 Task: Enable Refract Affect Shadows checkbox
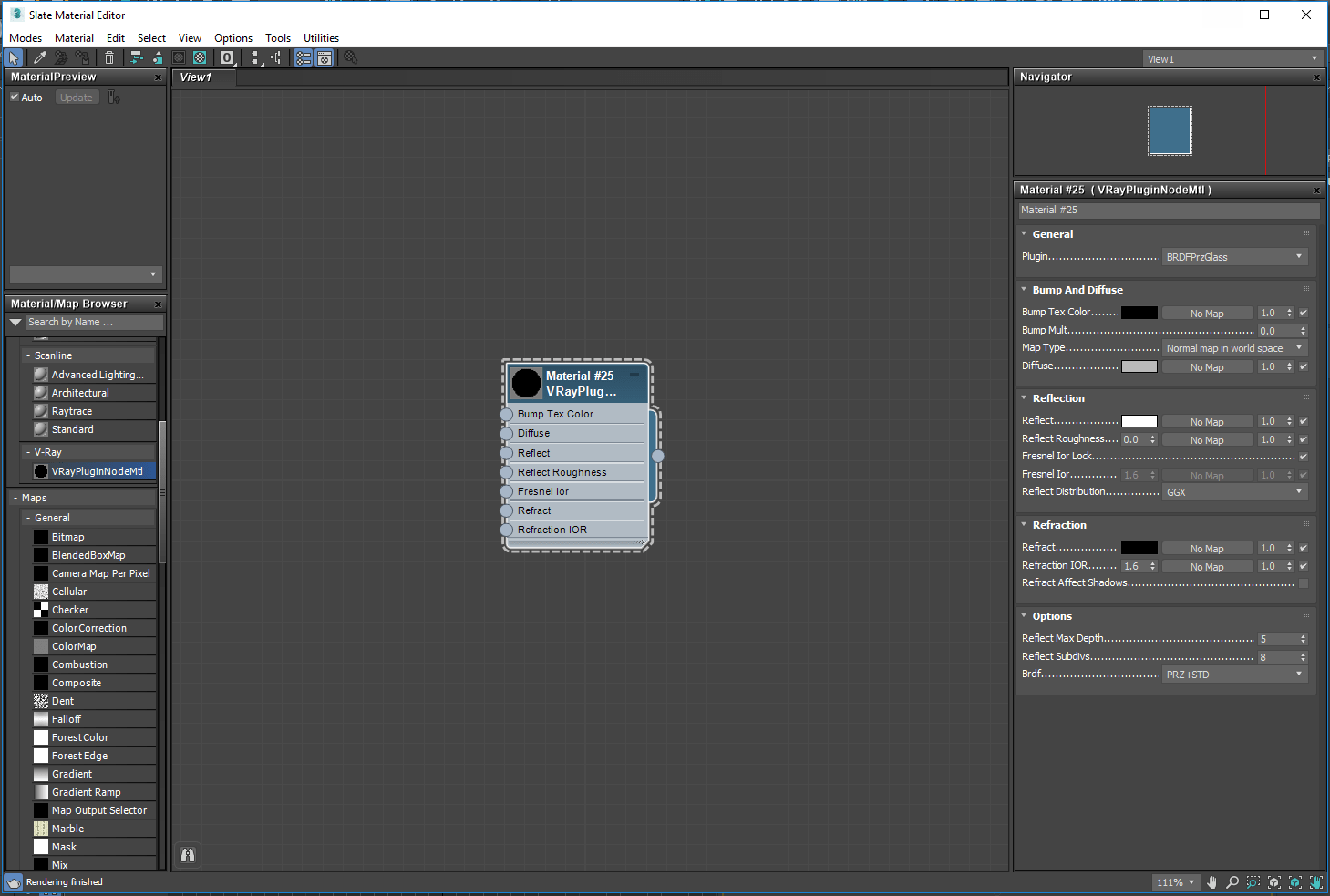click(x=1304, y=583)
